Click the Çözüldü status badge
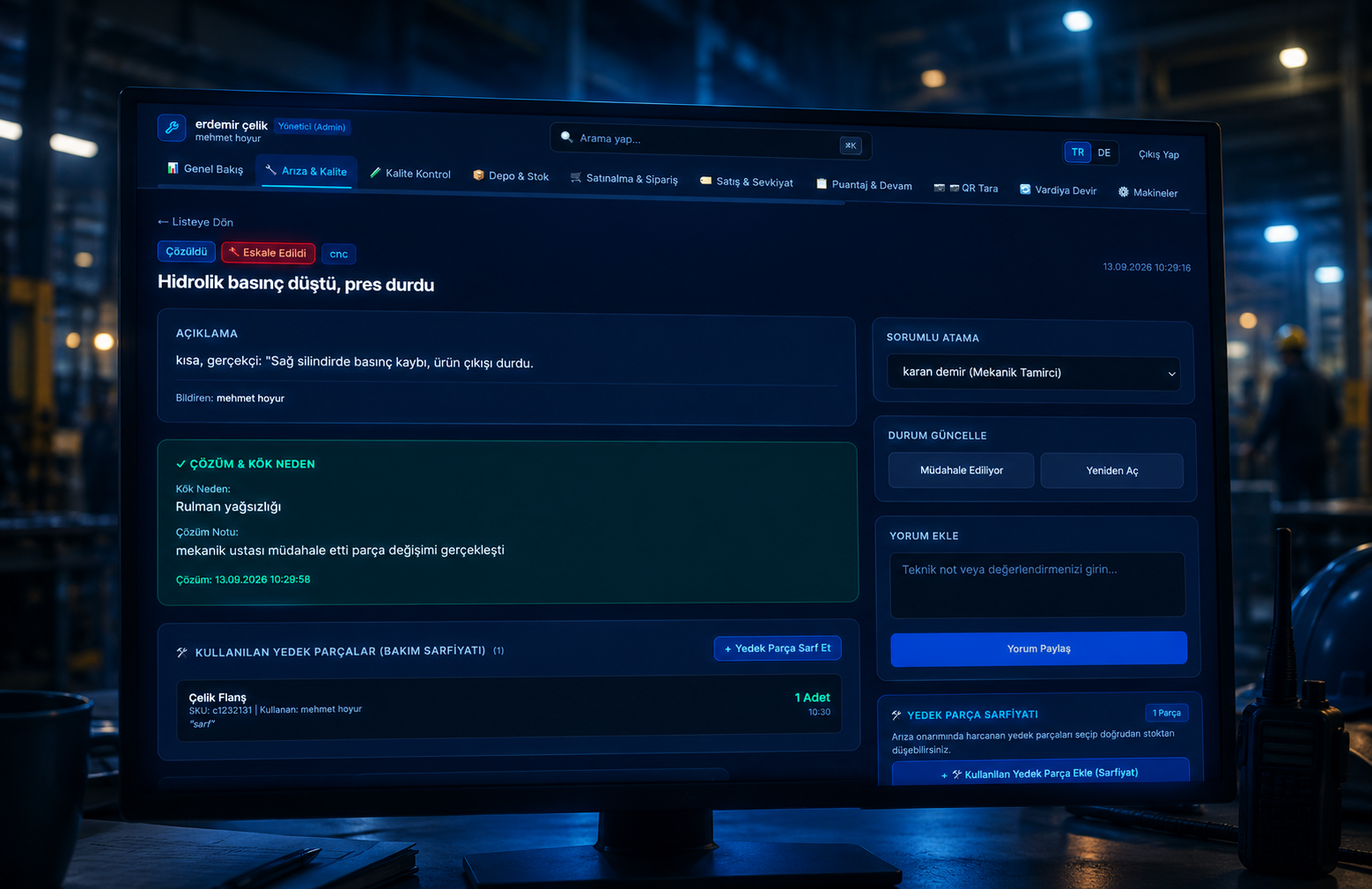Screen dimensions: 1372x889 pyautogui.click(x=187, y=251)
